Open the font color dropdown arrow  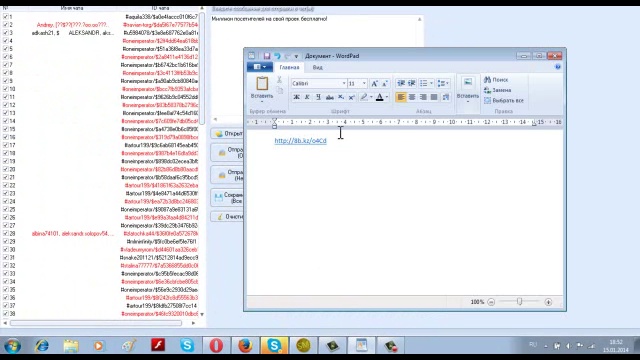click(387, 97)
